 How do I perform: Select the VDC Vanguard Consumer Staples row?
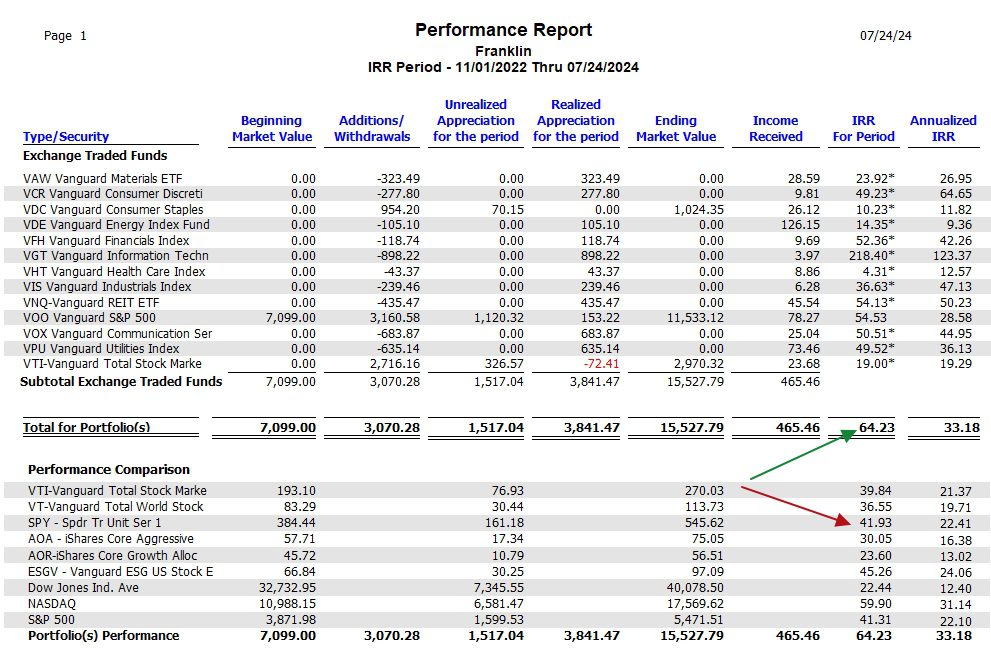coord(497,209)
